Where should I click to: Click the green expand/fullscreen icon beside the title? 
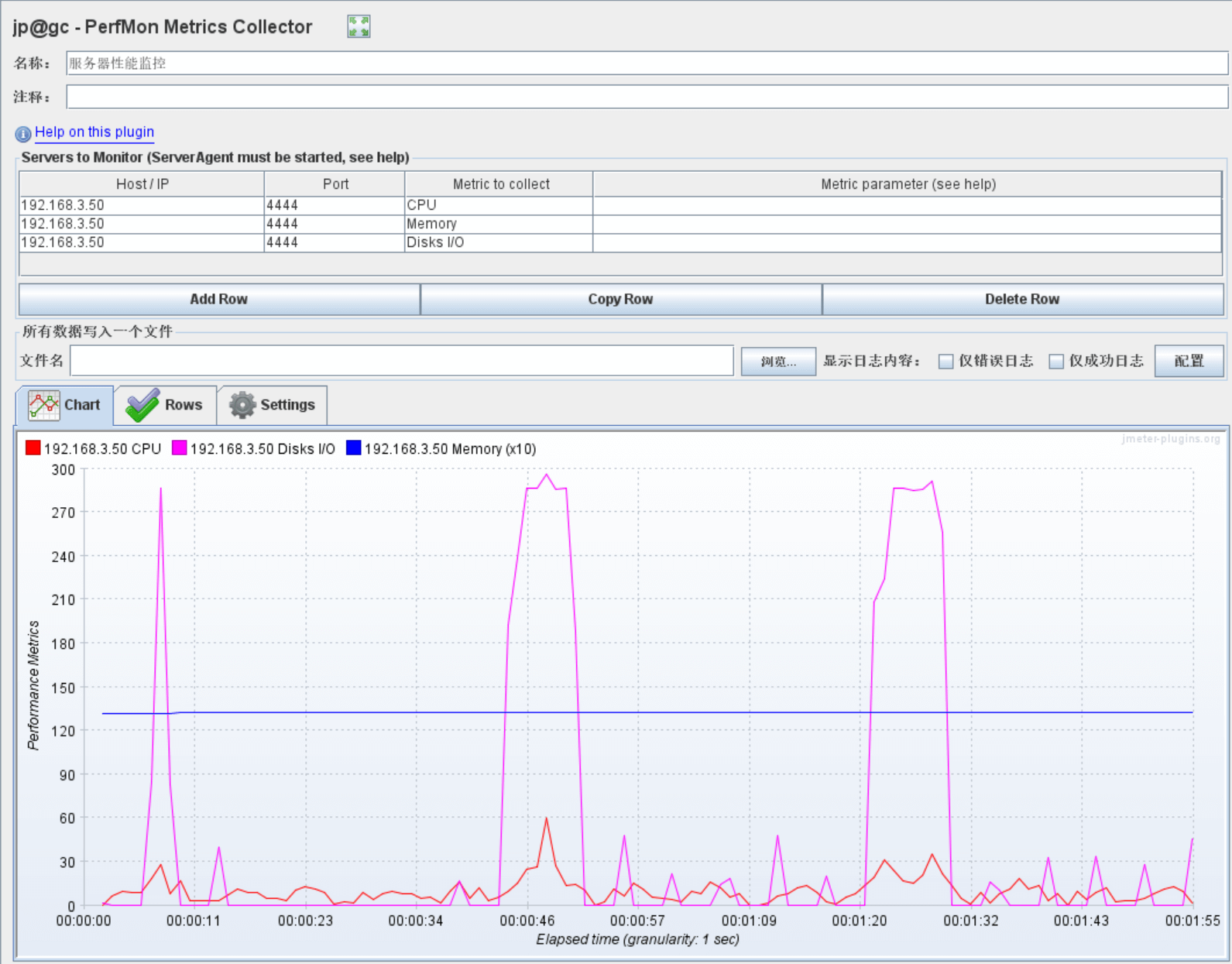coord(359,26)
